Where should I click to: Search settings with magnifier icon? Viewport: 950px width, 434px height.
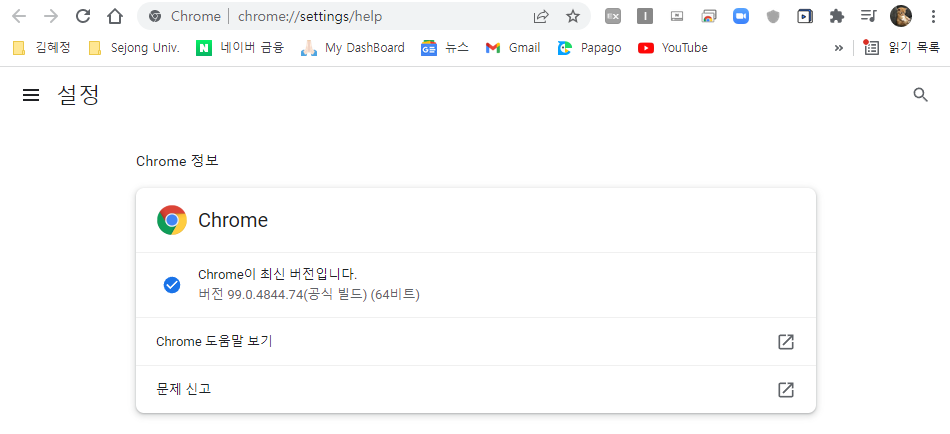pos(920,95)
